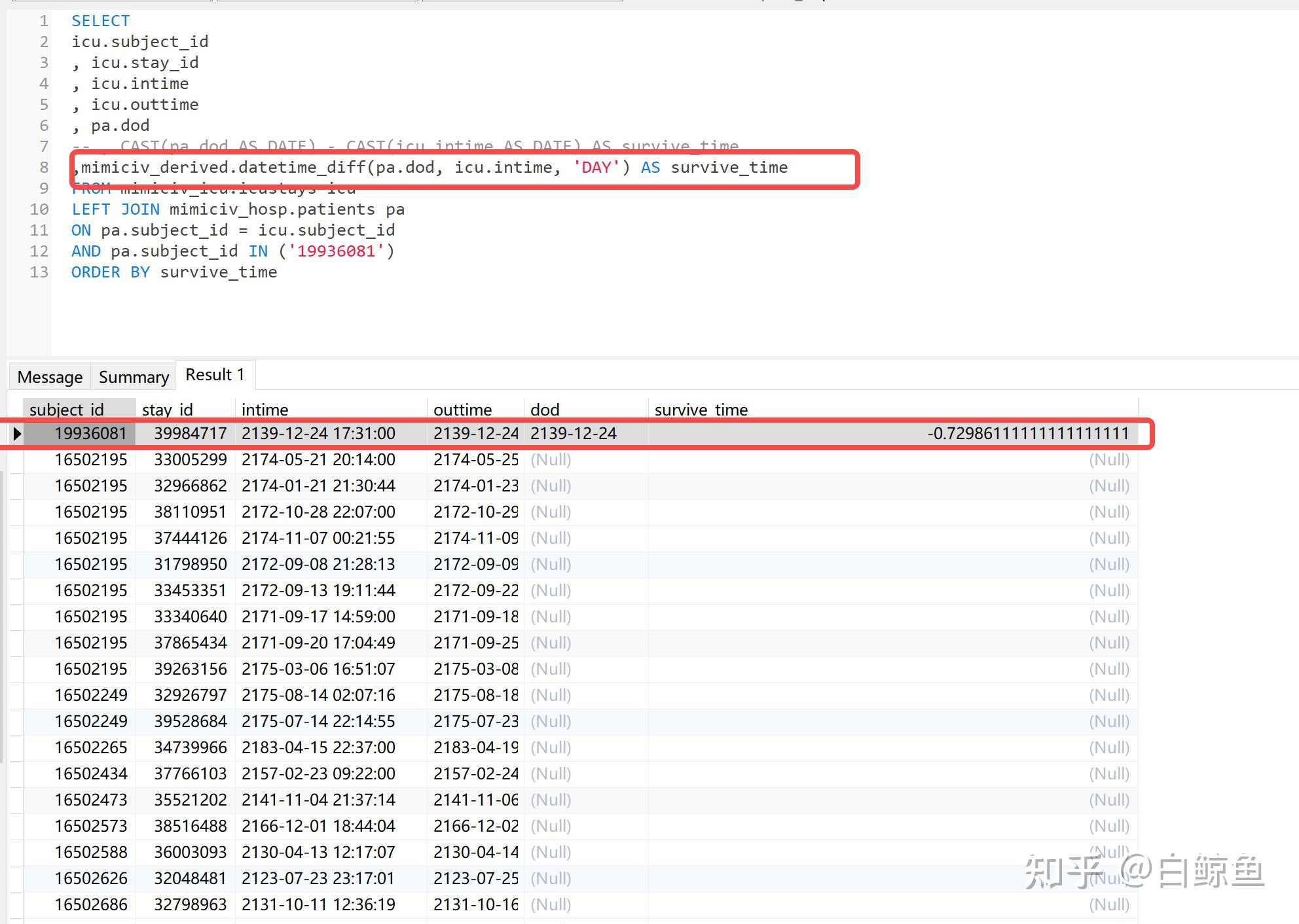Select the intime cell 2174-05-21 20:14:00
Viewport: 1299px width, 924px height.
pos(318,459)
